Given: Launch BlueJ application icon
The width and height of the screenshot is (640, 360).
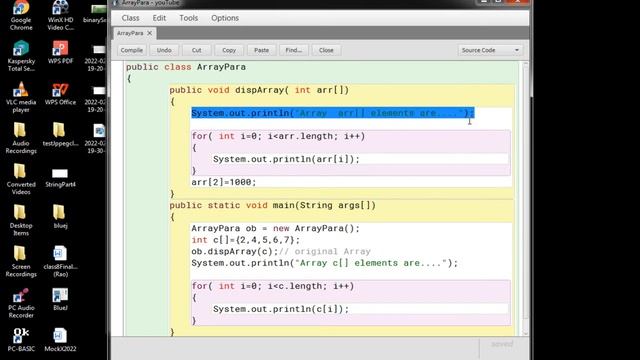Looking at the screenshot, I should point(60,299).
